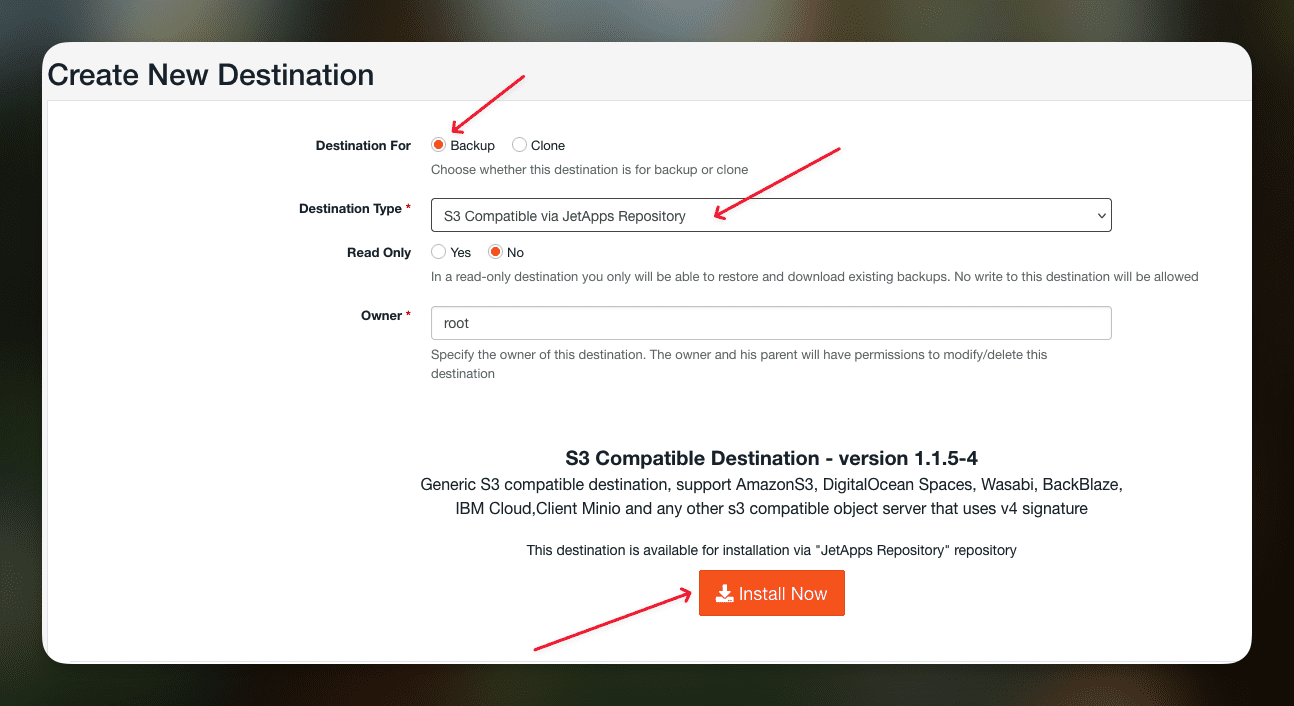Click the download icon inside Install Now button

click(x=724, y=593)
